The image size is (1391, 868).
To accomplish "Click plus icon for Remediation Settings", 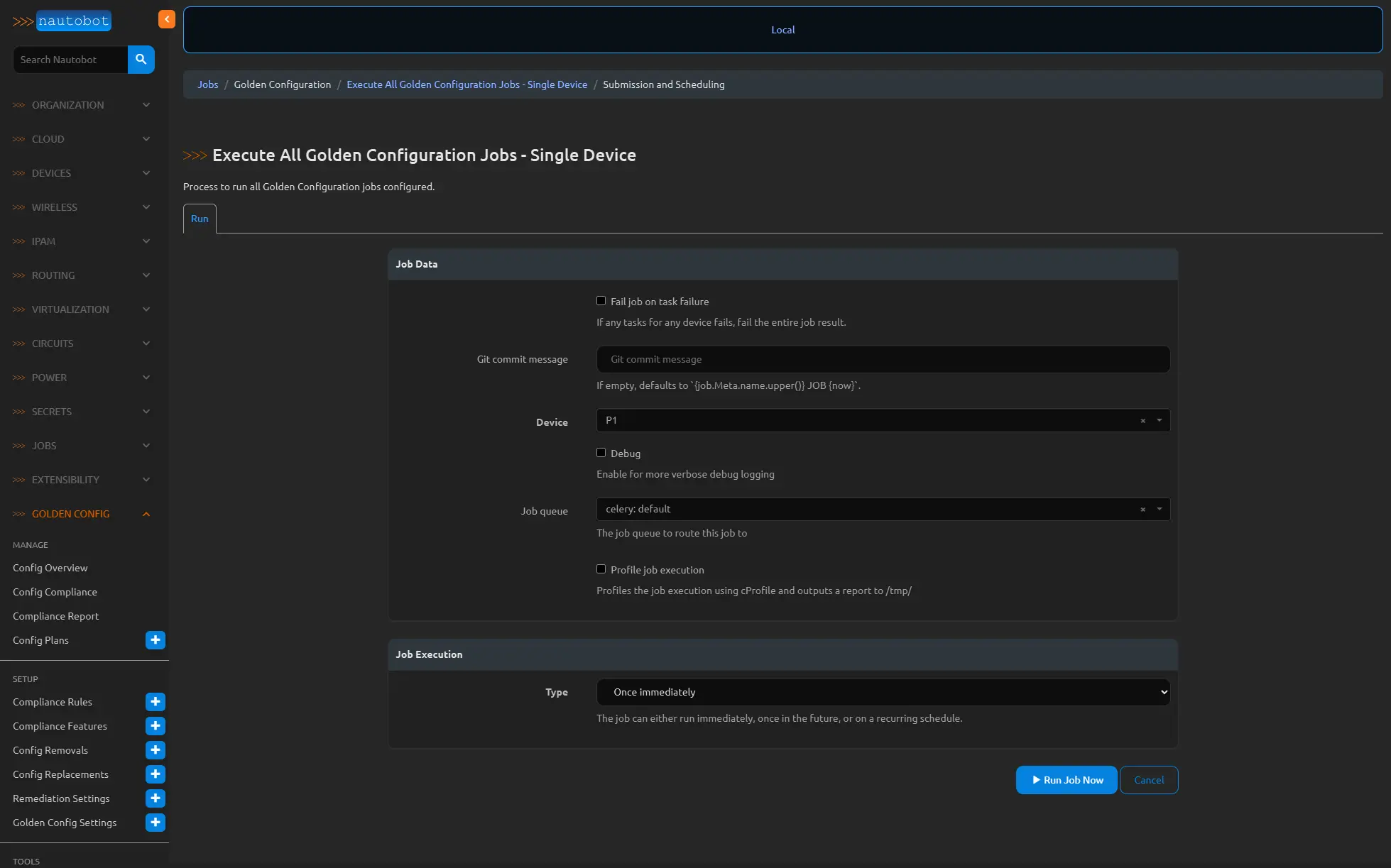I will (155, 798).
